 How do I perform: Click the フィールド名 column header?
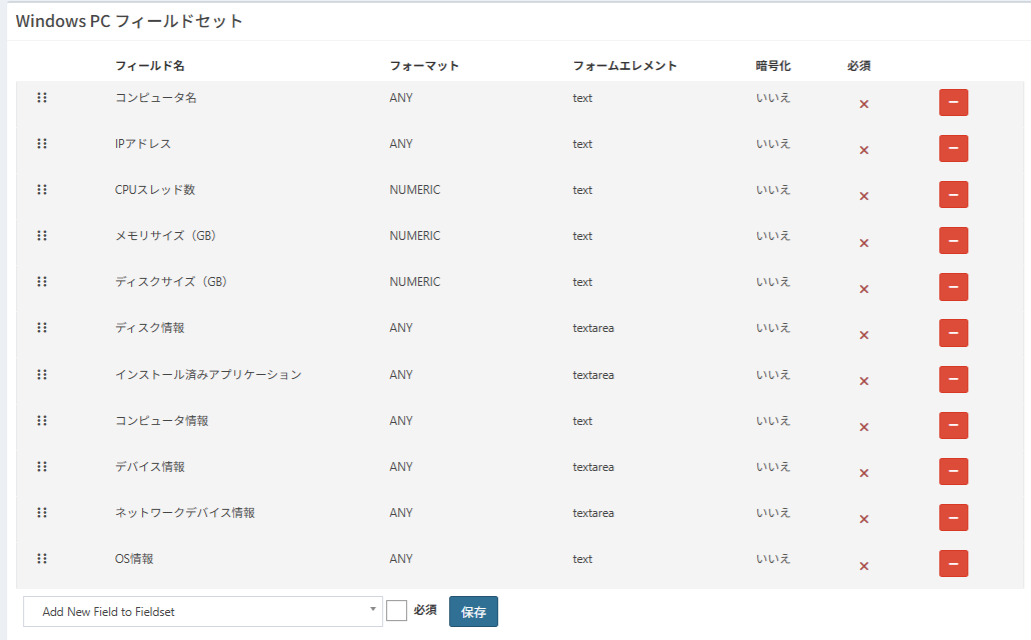click(150, 66)
